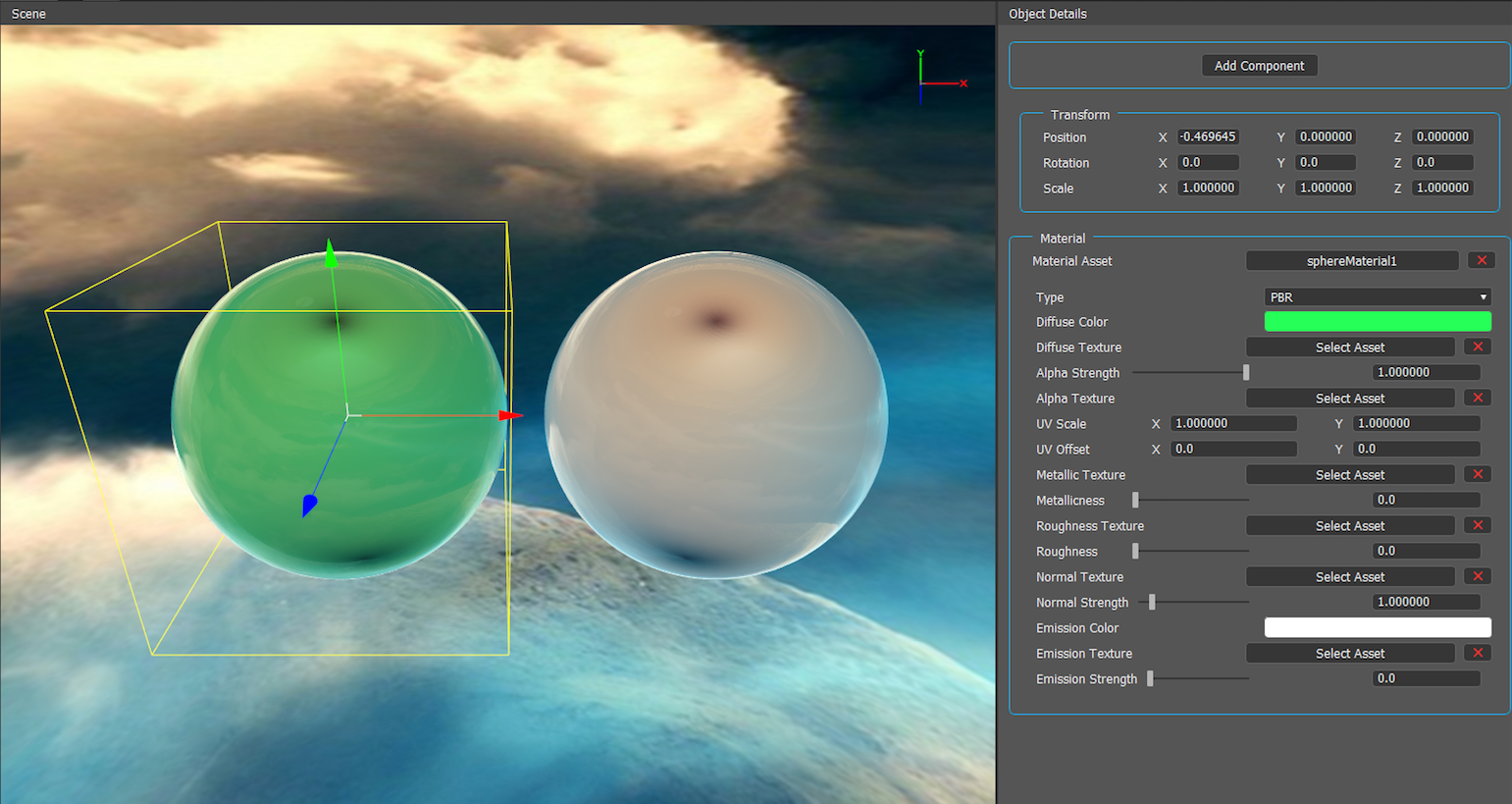Click the Normal Strength value field
This screenshot has height=804, width=1512.
(1426, 602)
